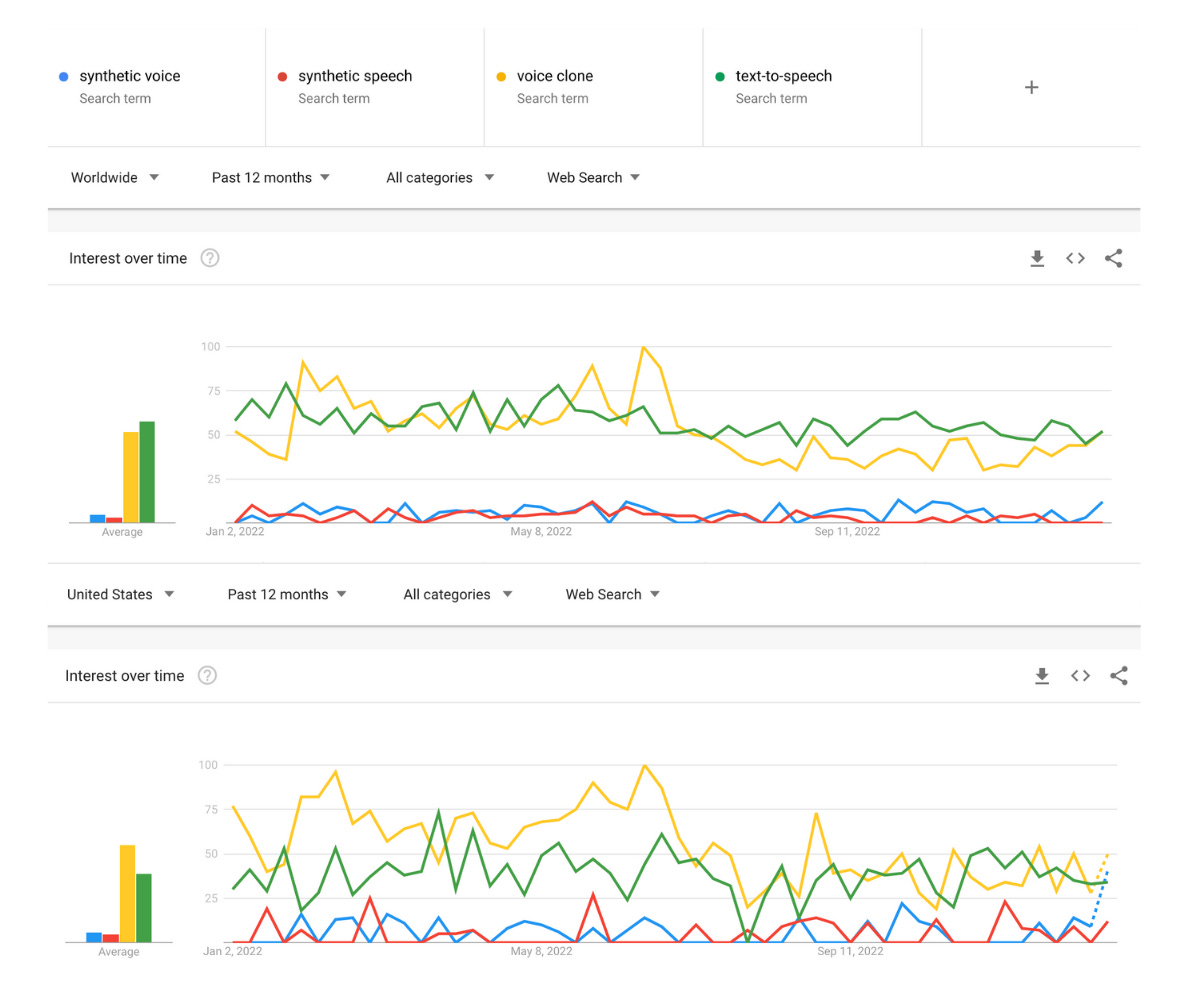The width and height of the screenshot is (1186, 1001).
Task: Click the worldwide Interest over time heading
Action: 128,259
